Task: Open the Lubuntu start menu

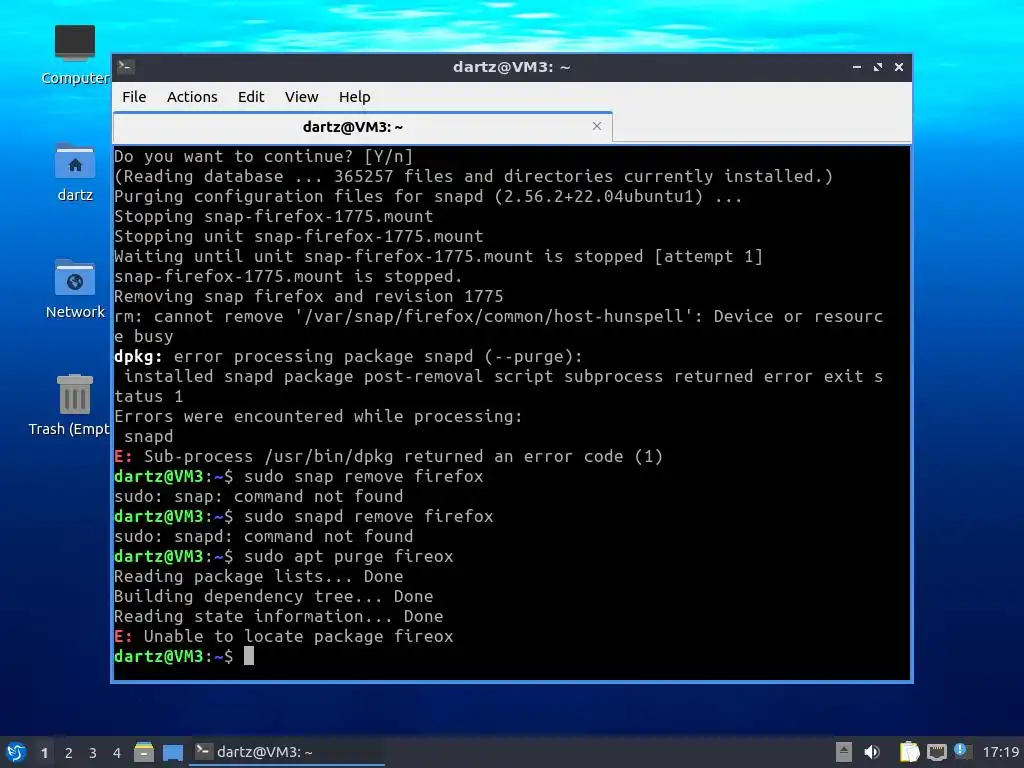Action: 16,752
